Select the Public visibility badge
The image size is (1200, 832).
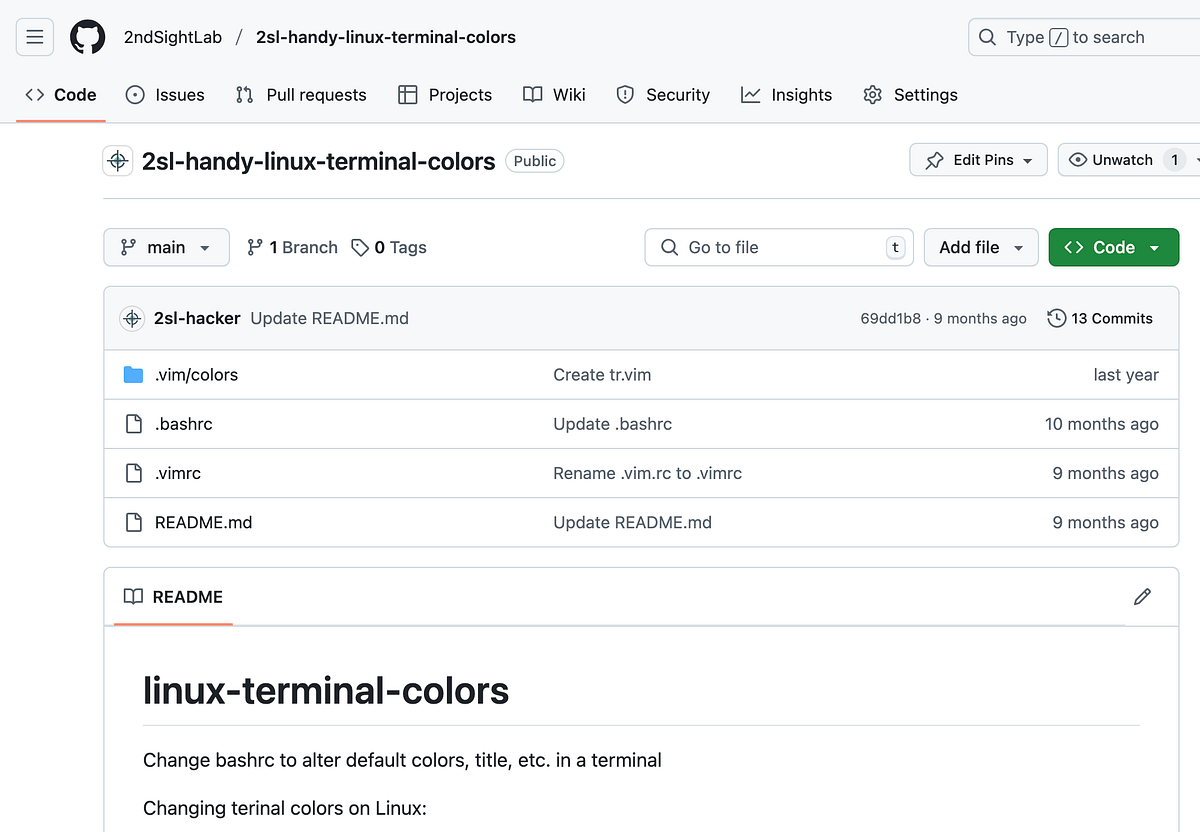tap(534, 160)
